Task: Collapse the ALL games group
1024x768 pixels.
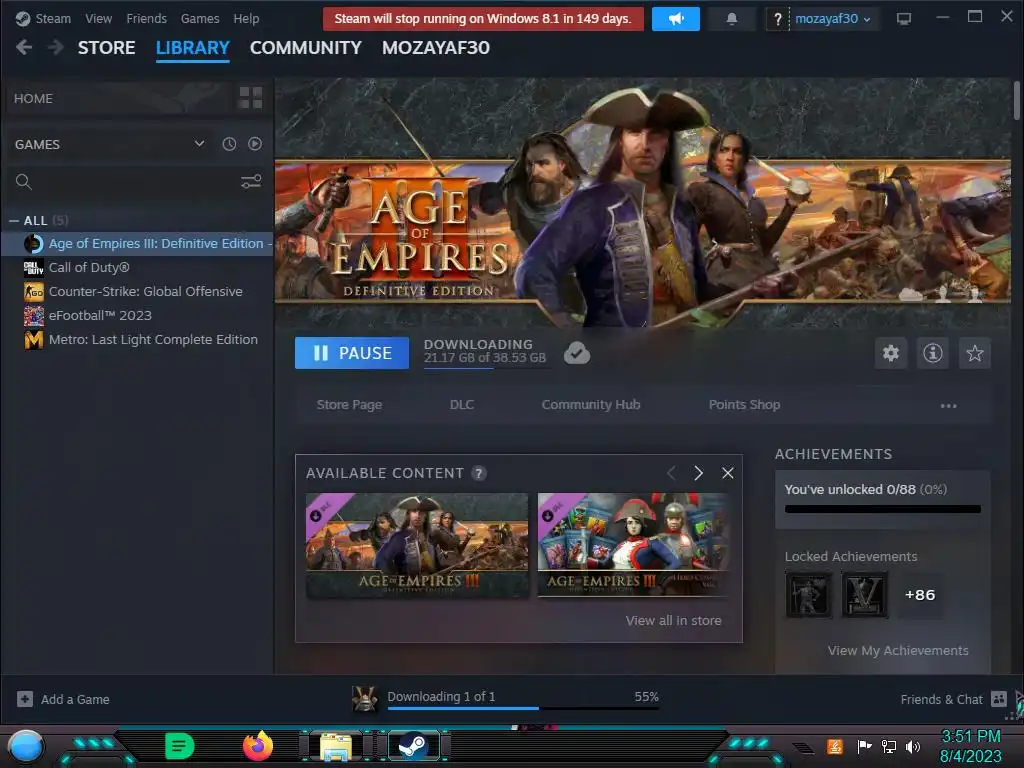Action: (14, 221)
